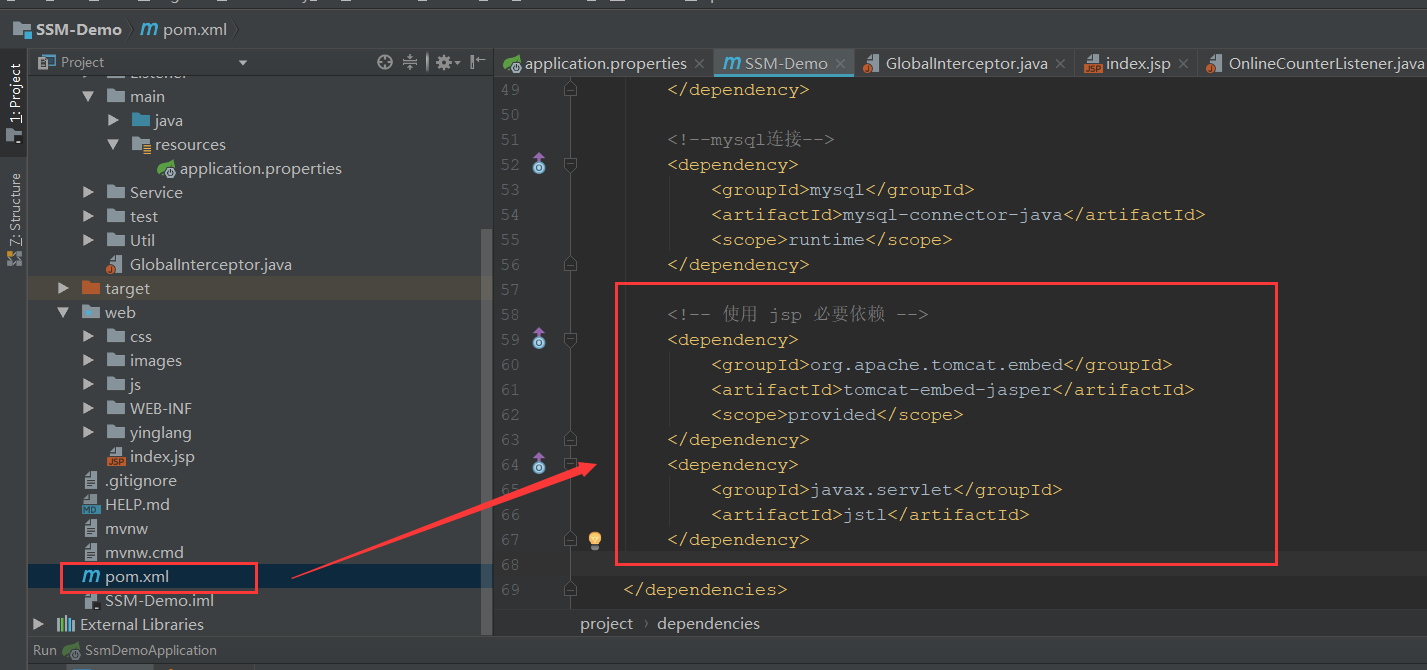Click pom.xml in the navigation breadcrumb
1427x670 pixels.
[195, 29]
